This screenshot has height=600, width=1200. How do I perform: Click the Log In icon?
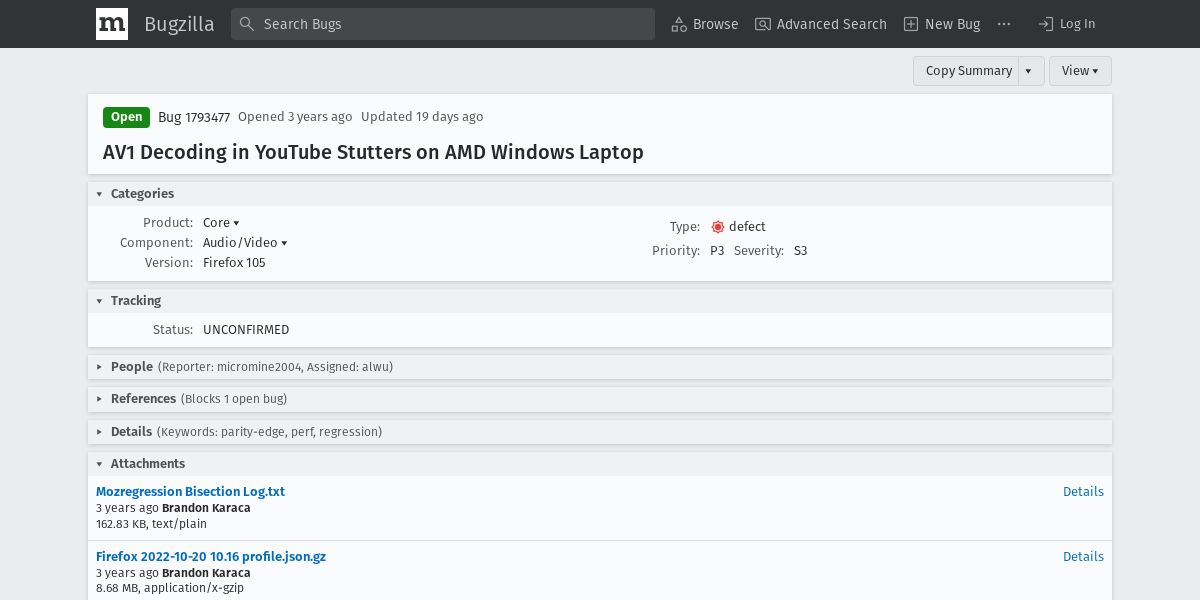click(1046, 24)
